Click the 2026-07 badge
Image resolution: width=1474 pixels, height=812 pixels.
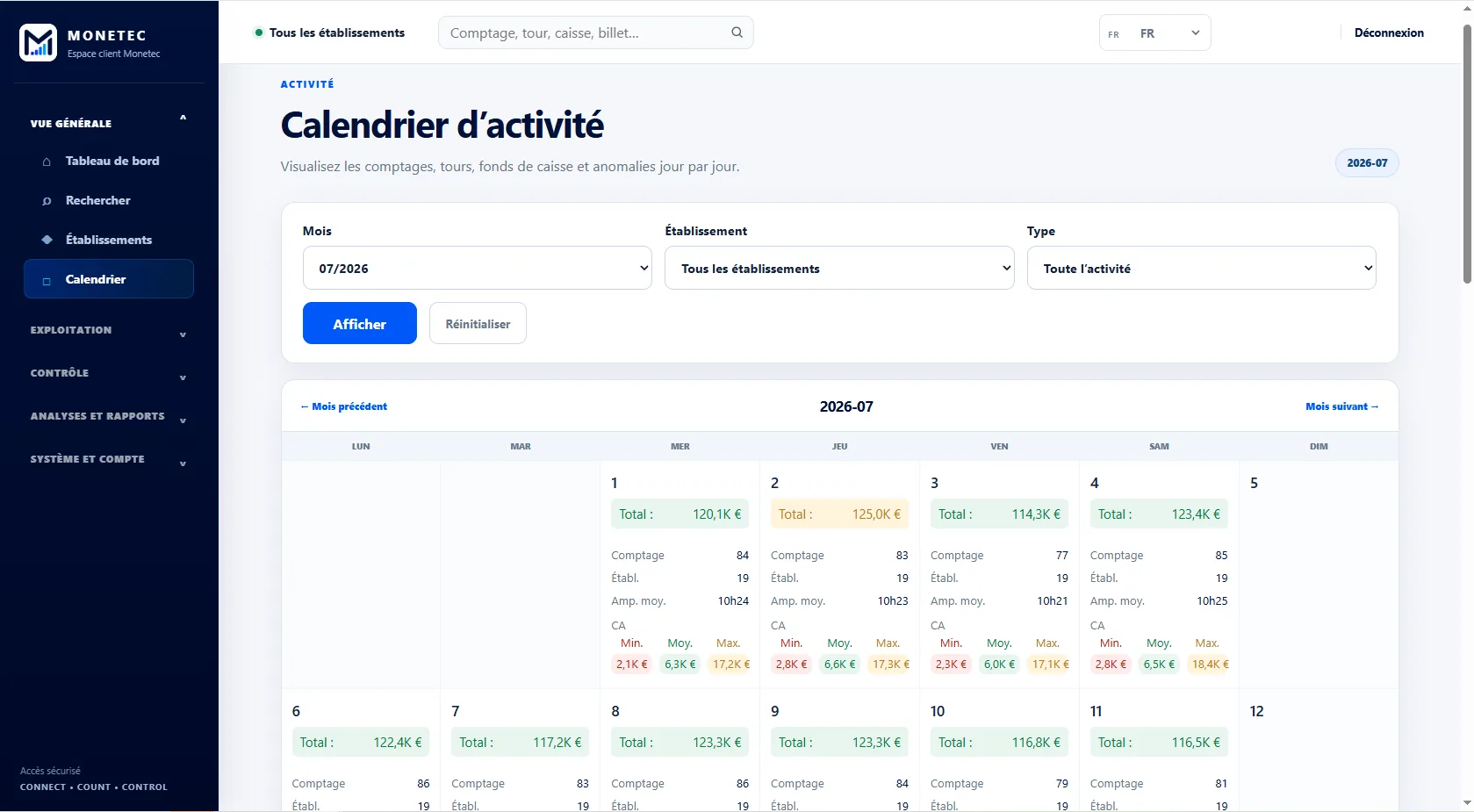pos(1367,163)
